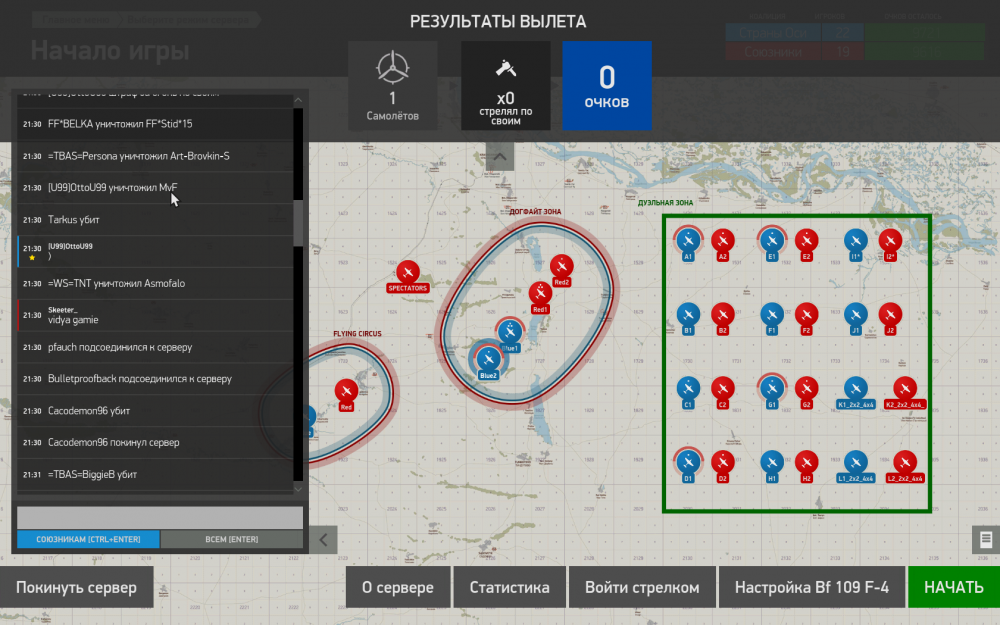Click chat line Tarkus убит

[155, 219]
